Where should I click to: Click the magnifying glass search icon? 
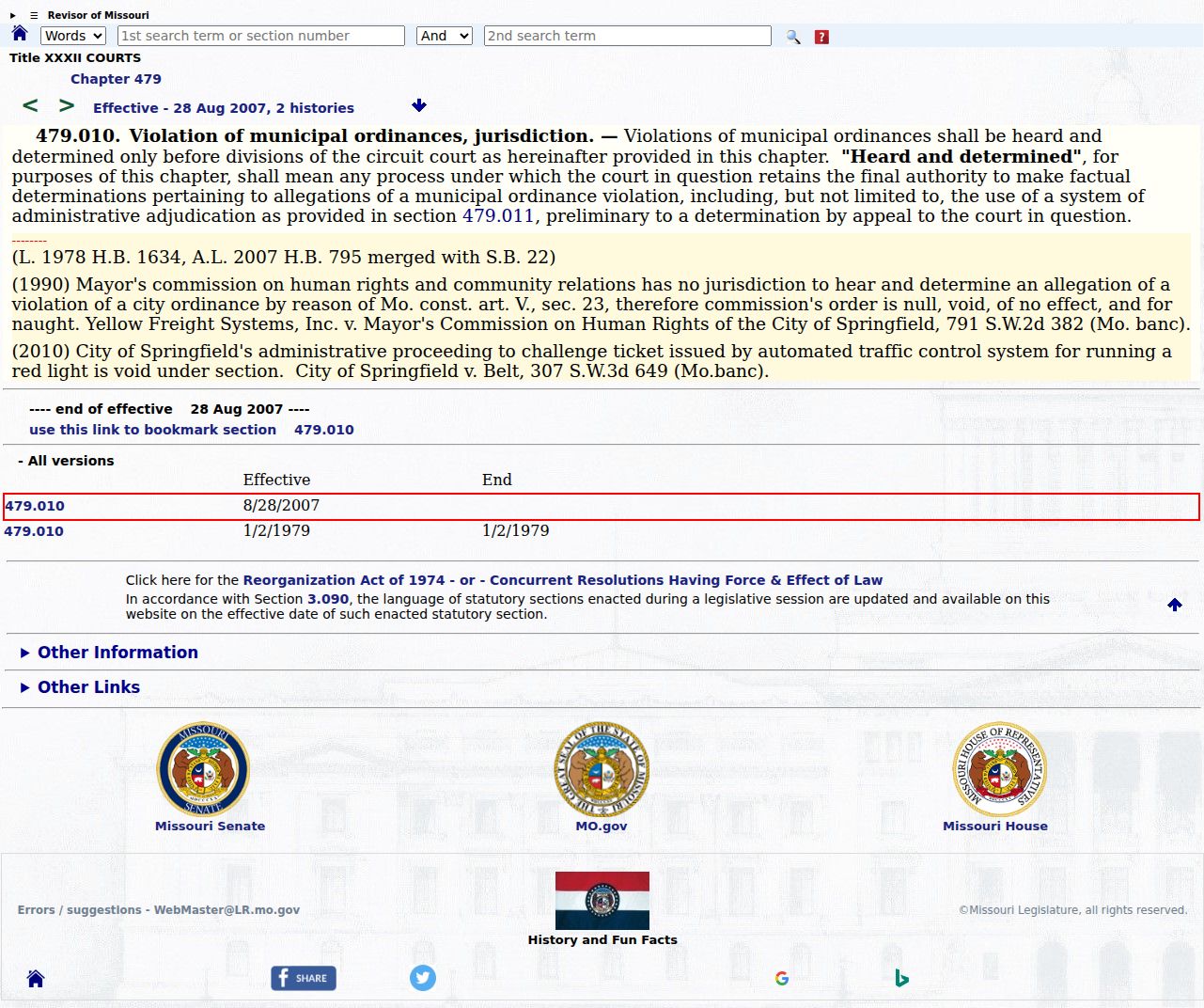[793, 37]
